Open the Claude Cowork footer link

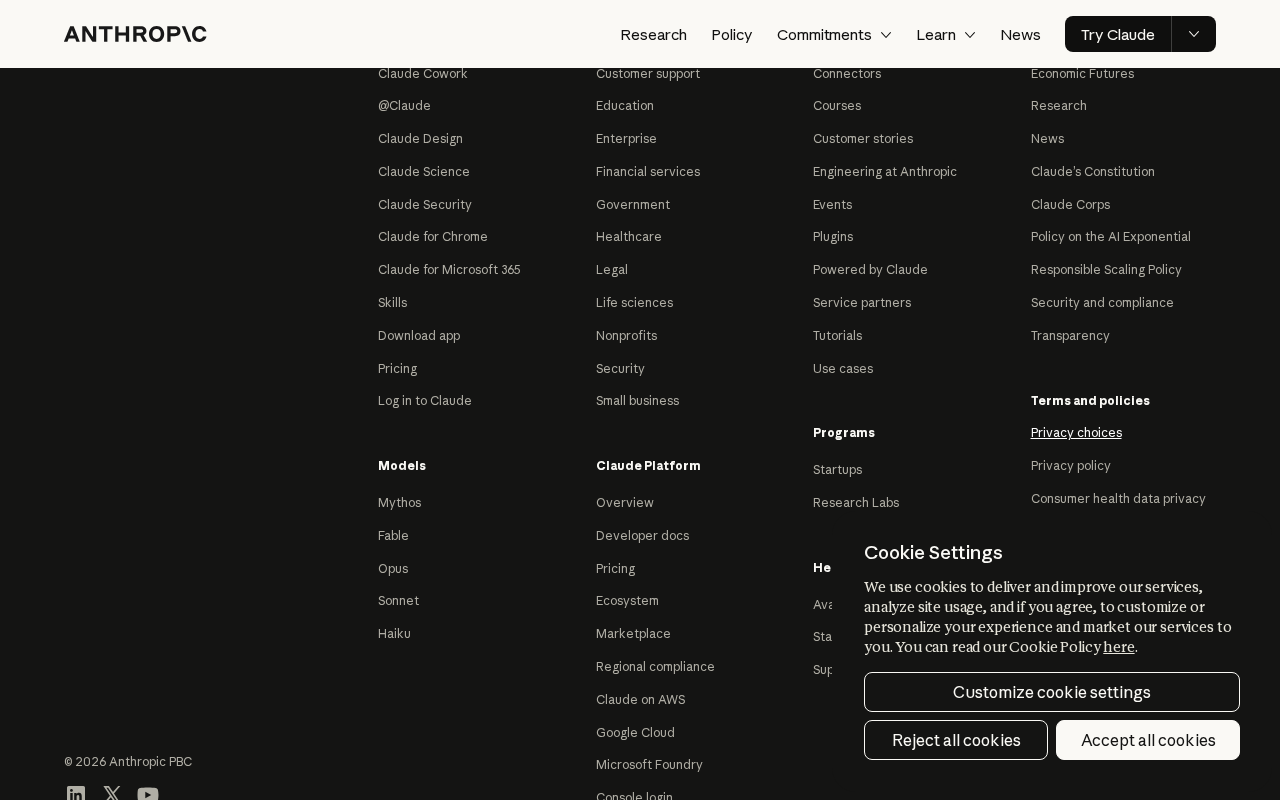click(423, 73)
